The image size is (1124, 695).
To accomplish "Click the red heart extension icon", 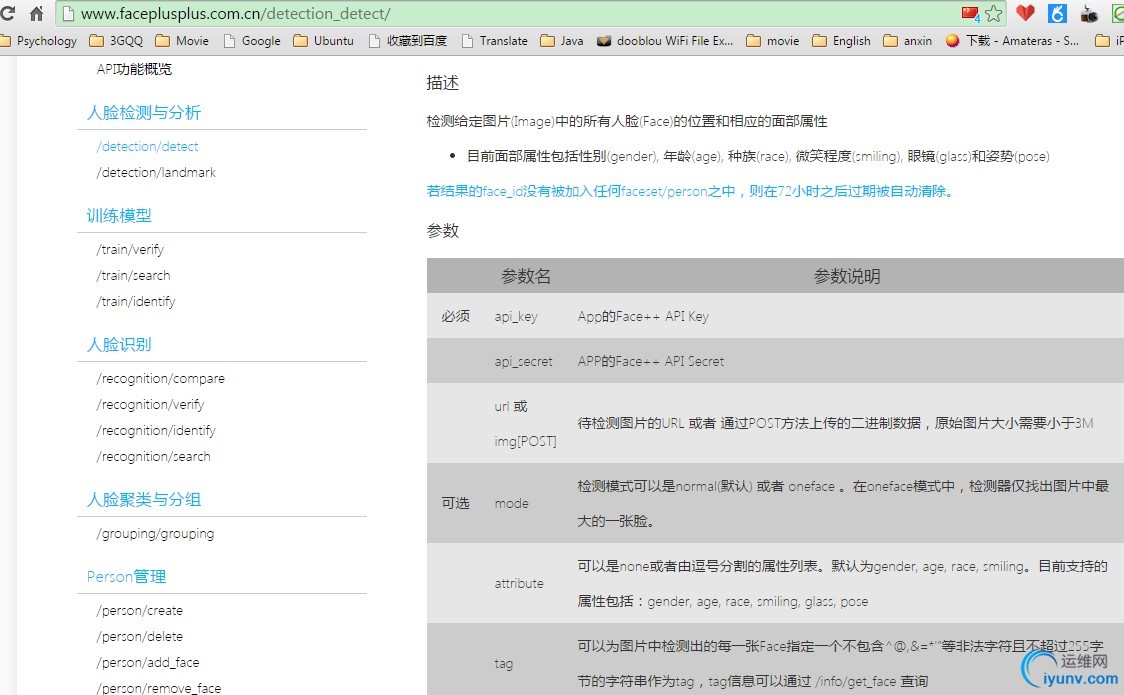I will pos(1025,14).
